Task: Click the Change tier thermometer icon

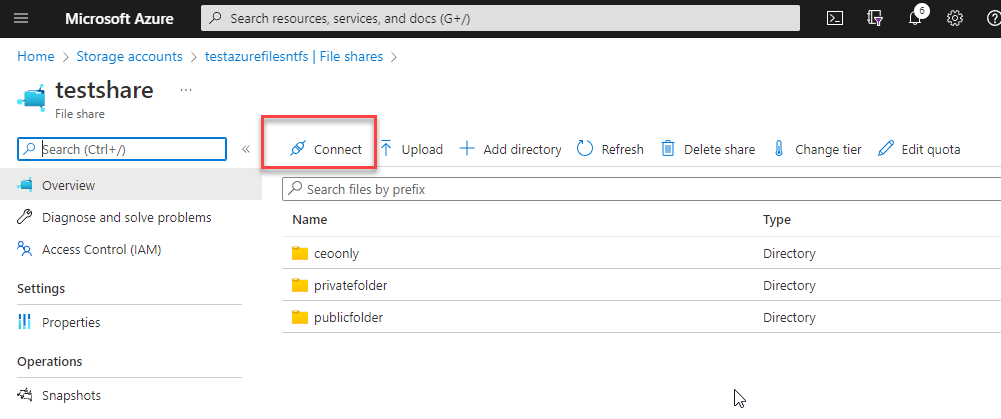Action: (x=778, y=149)
